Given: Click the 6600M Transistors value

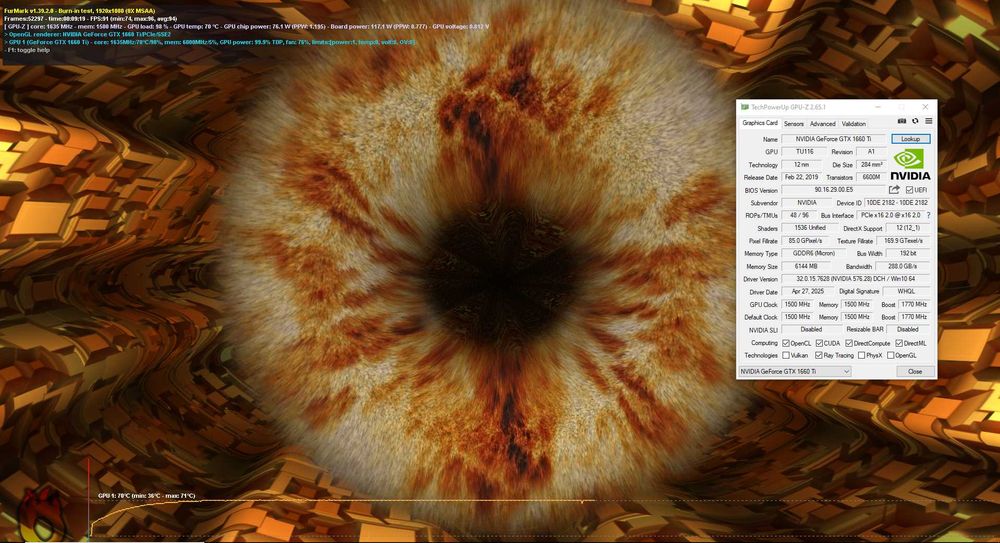Looking at the screenshot, I should [x=871, y=177].
